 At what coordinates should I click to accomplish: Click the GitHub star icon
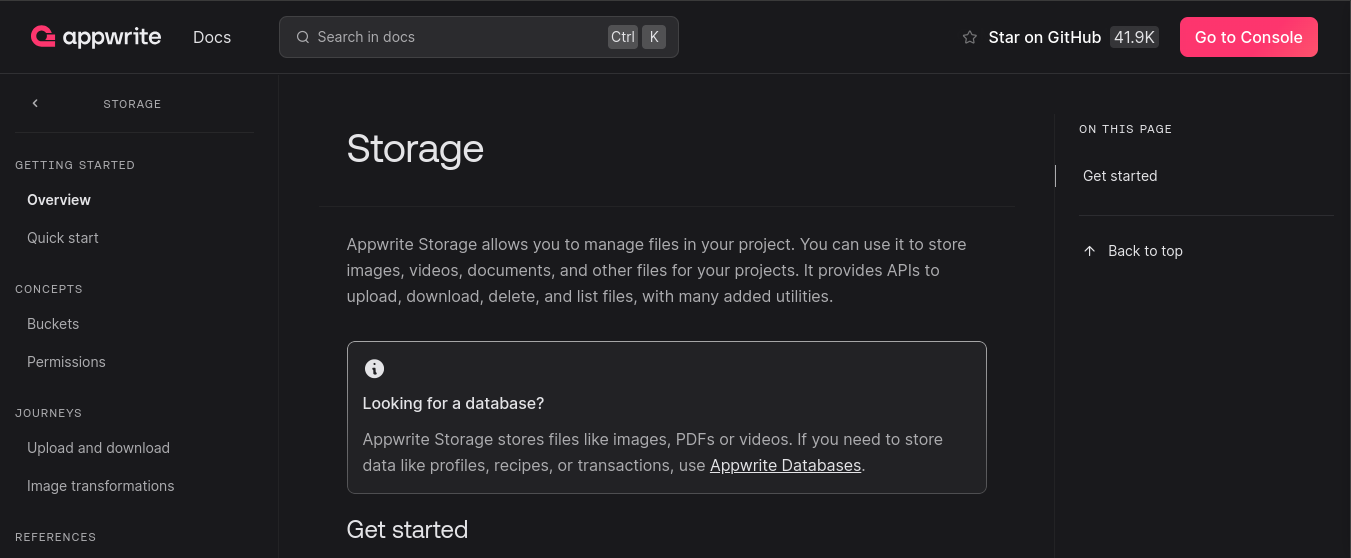click(969, 37)
